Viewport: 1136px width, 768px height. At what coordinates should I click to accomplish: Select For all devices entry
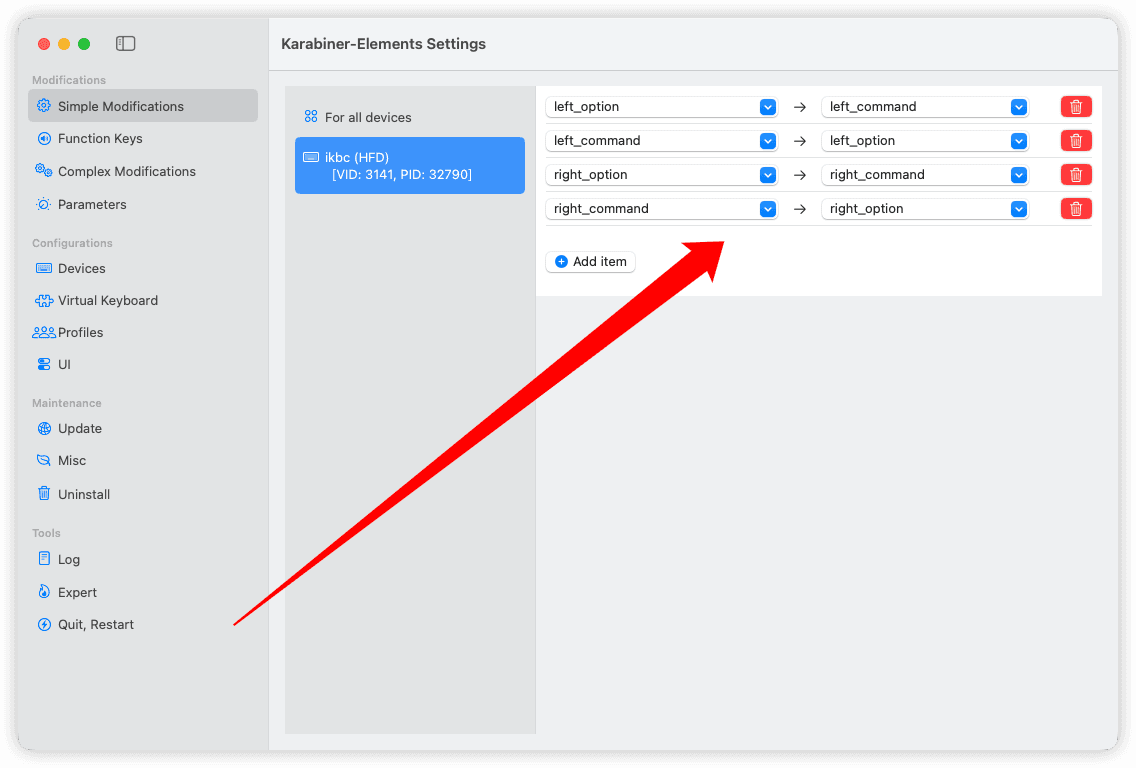point(368,118)
